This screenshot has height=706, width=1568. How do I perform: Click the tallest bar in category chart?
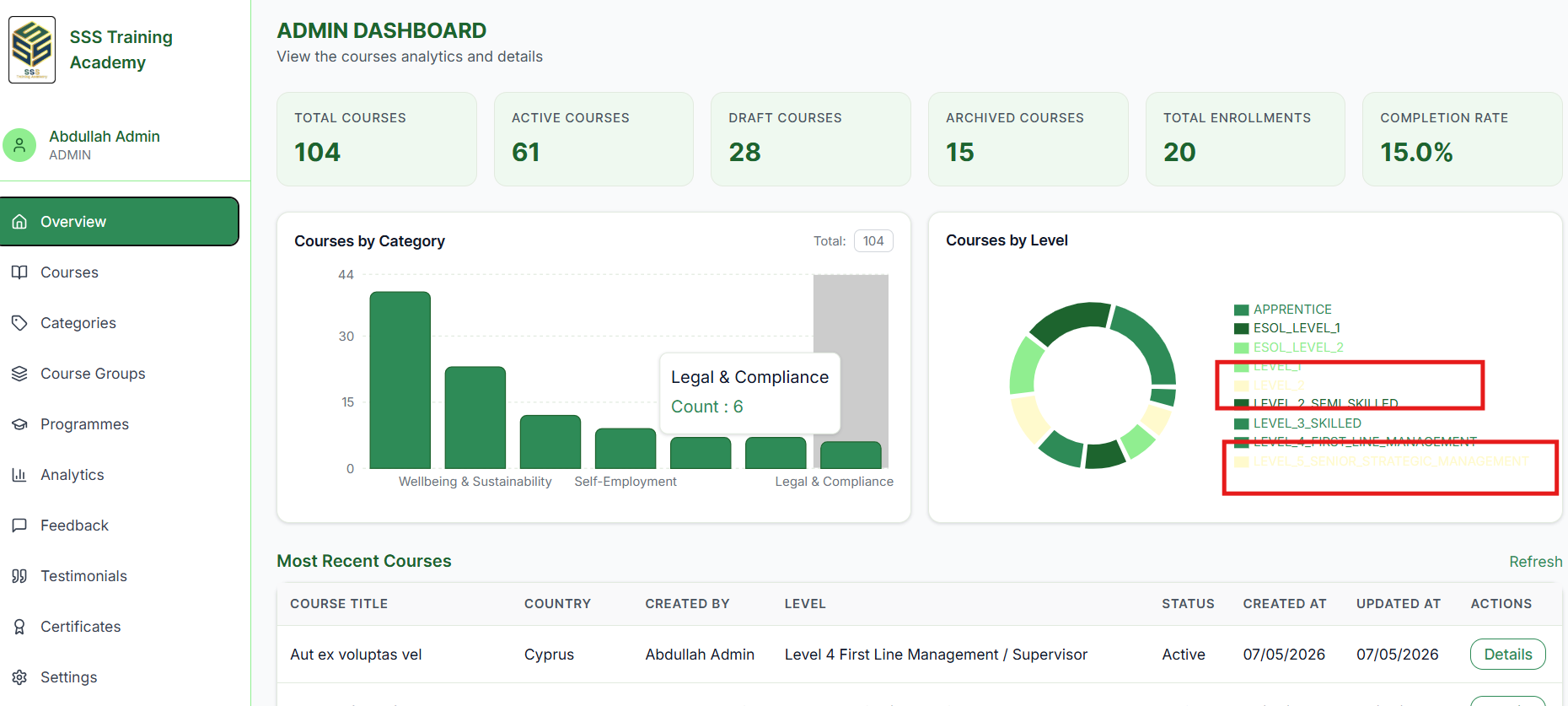pos(400,380)
